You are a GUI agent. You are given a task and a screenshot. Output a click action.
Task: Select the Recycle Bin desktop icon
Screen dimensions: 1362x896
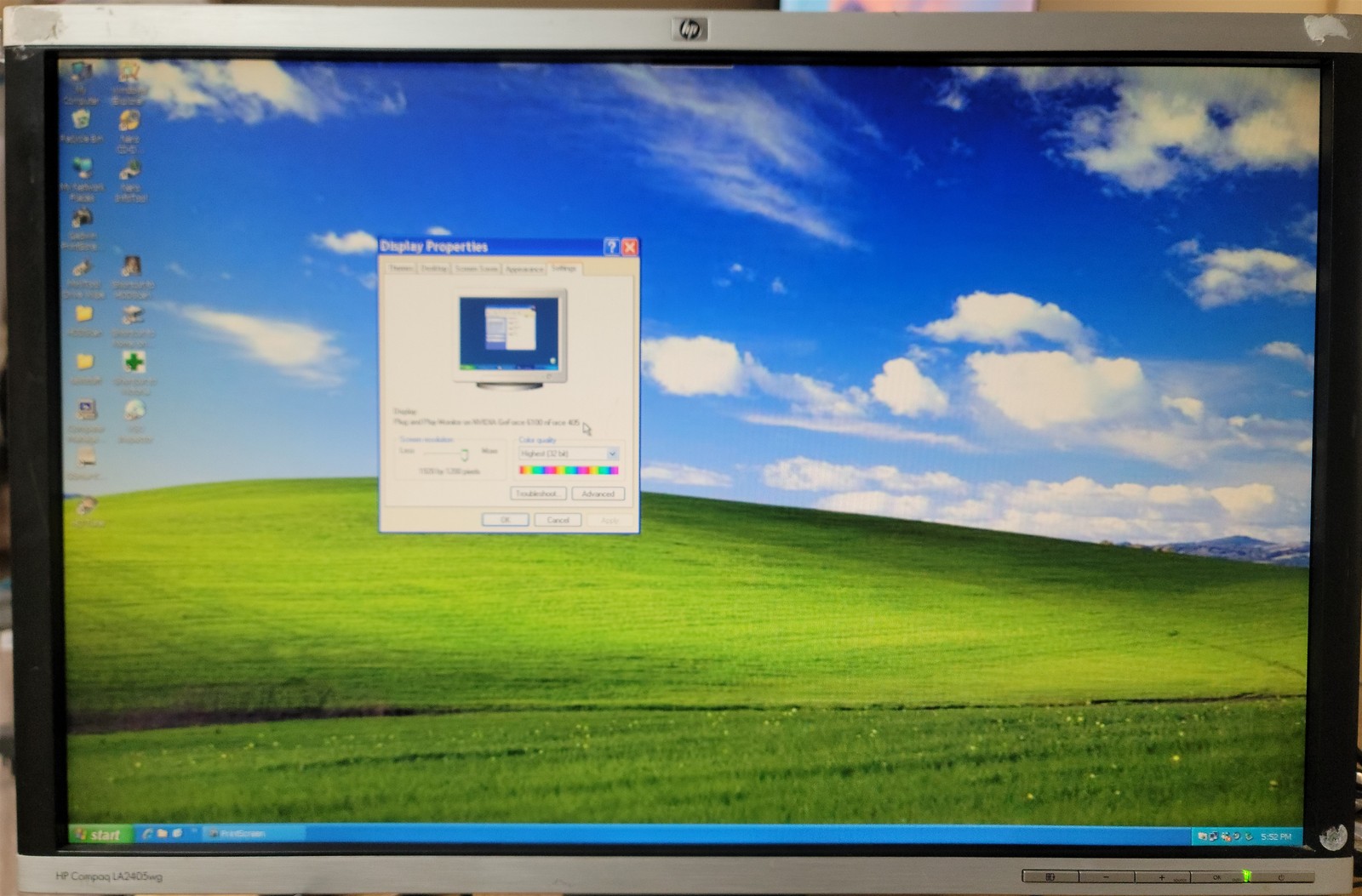click(81, 126)
